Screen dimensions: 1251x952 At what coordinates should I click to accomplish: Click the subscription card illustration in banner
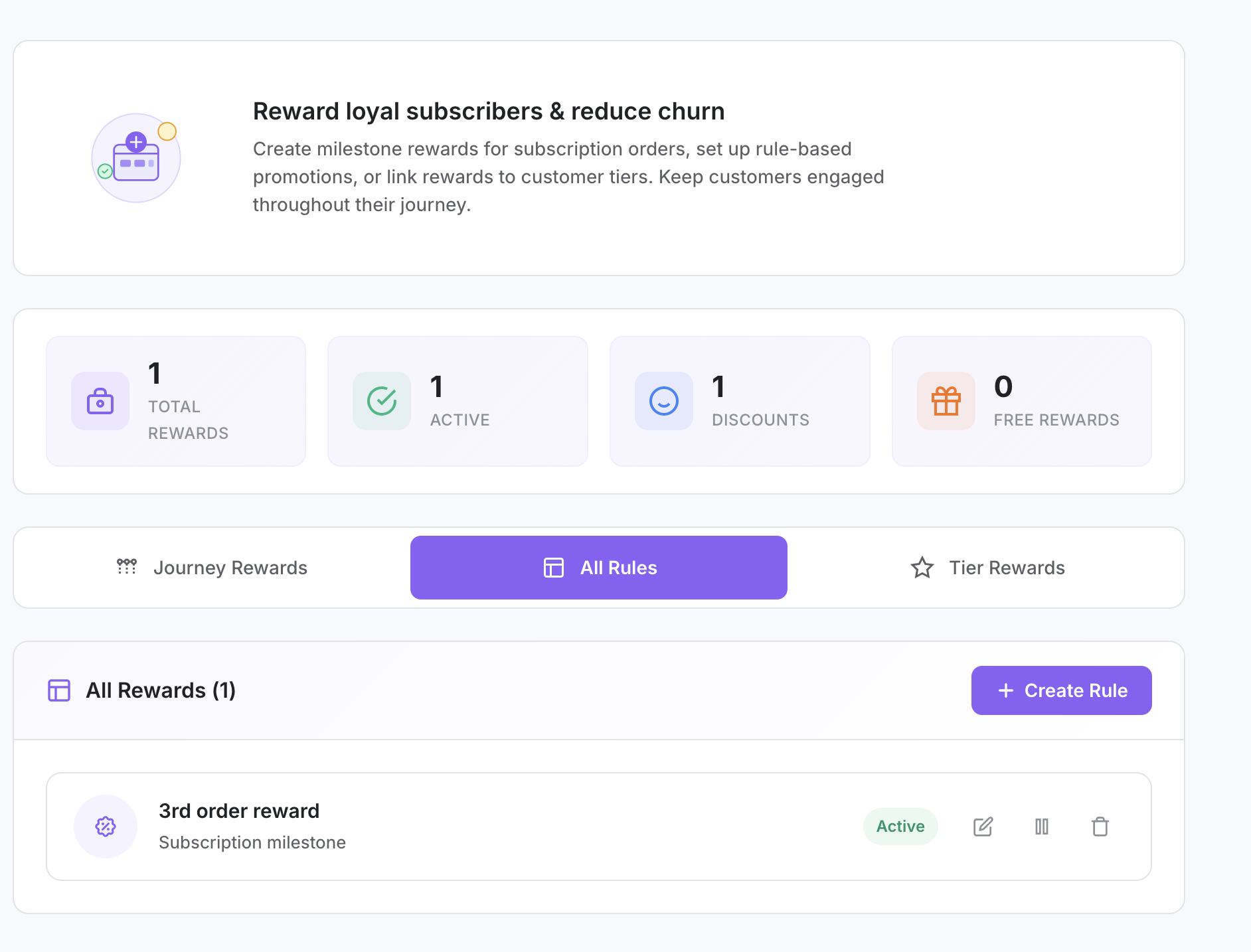point(136,157)
